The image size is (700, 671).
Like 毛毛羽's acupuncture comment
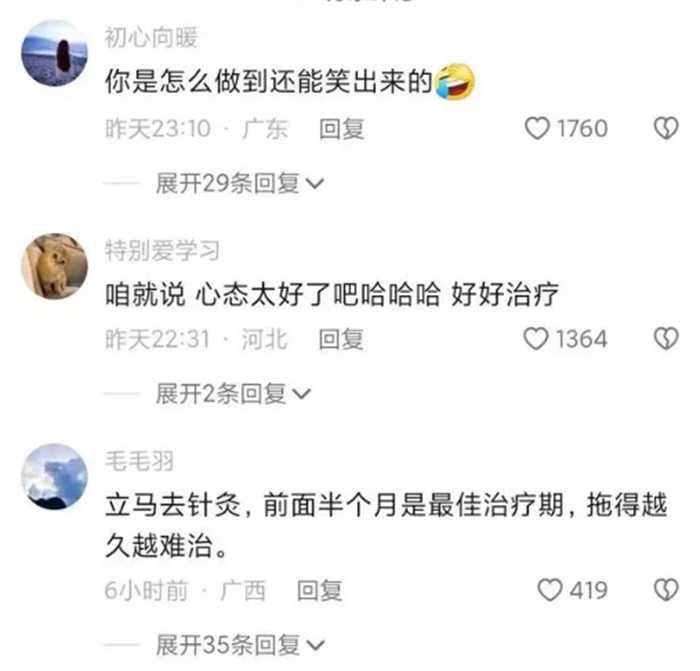pos(550,590)
